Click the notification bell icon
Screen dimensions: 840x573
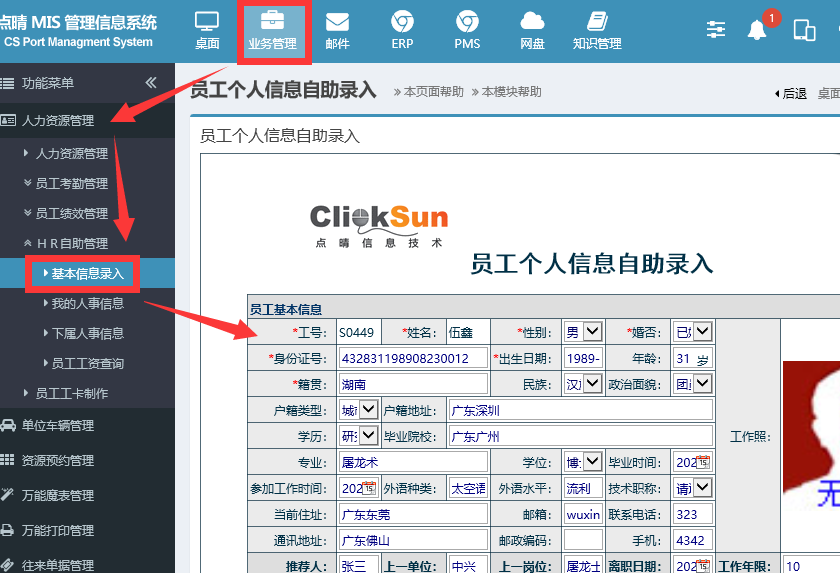click(757, 30)
